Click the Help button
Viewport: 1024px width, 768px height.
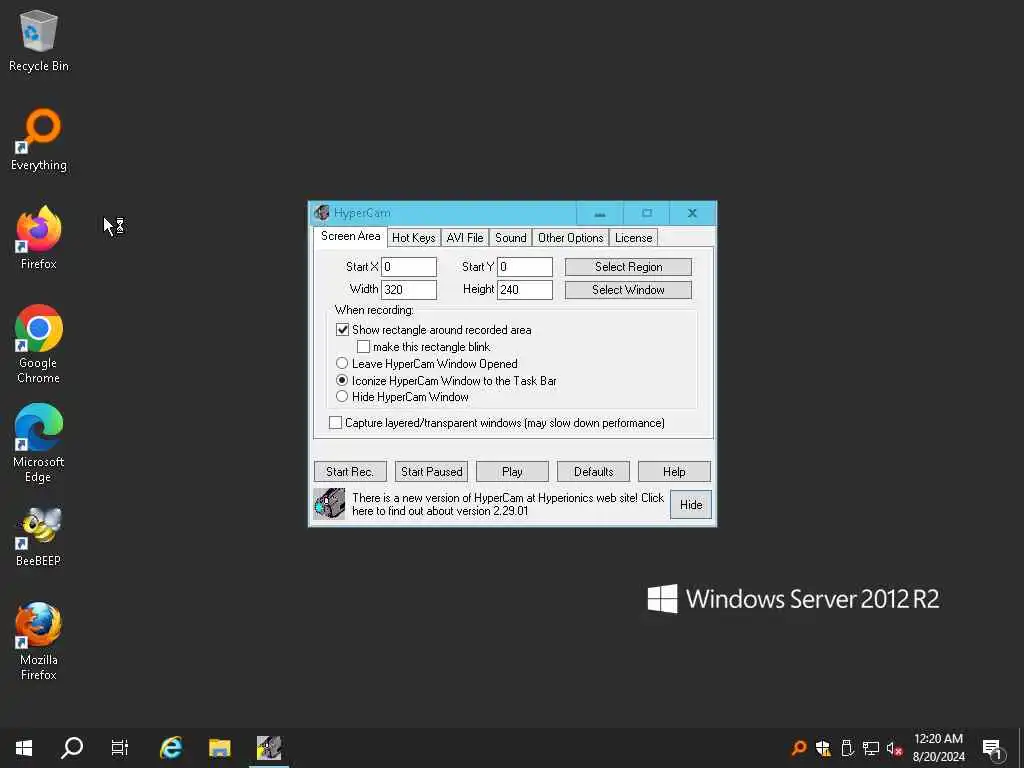(x=674, y=472)
